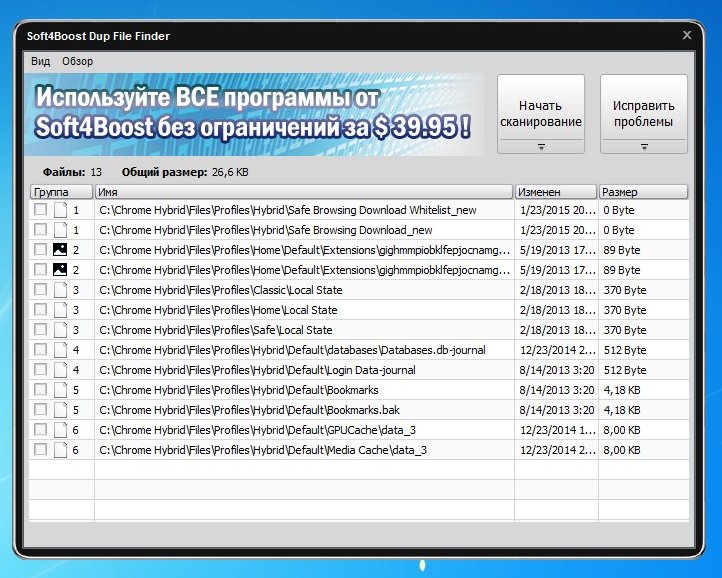
Task: Sort by the Изменен column header
Action: [x=556, y=192]
